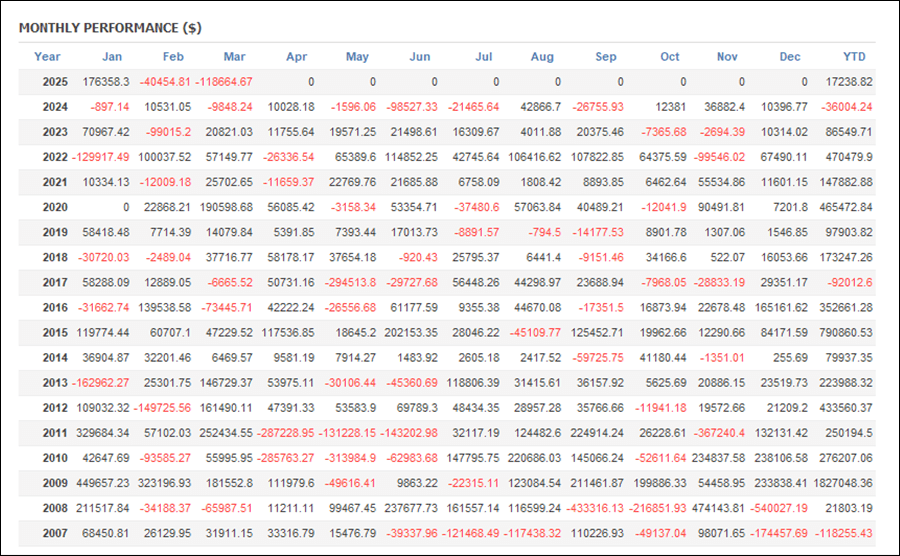Click the Monthly Performance ($) heading
The image size is (900, 556).
110,28
